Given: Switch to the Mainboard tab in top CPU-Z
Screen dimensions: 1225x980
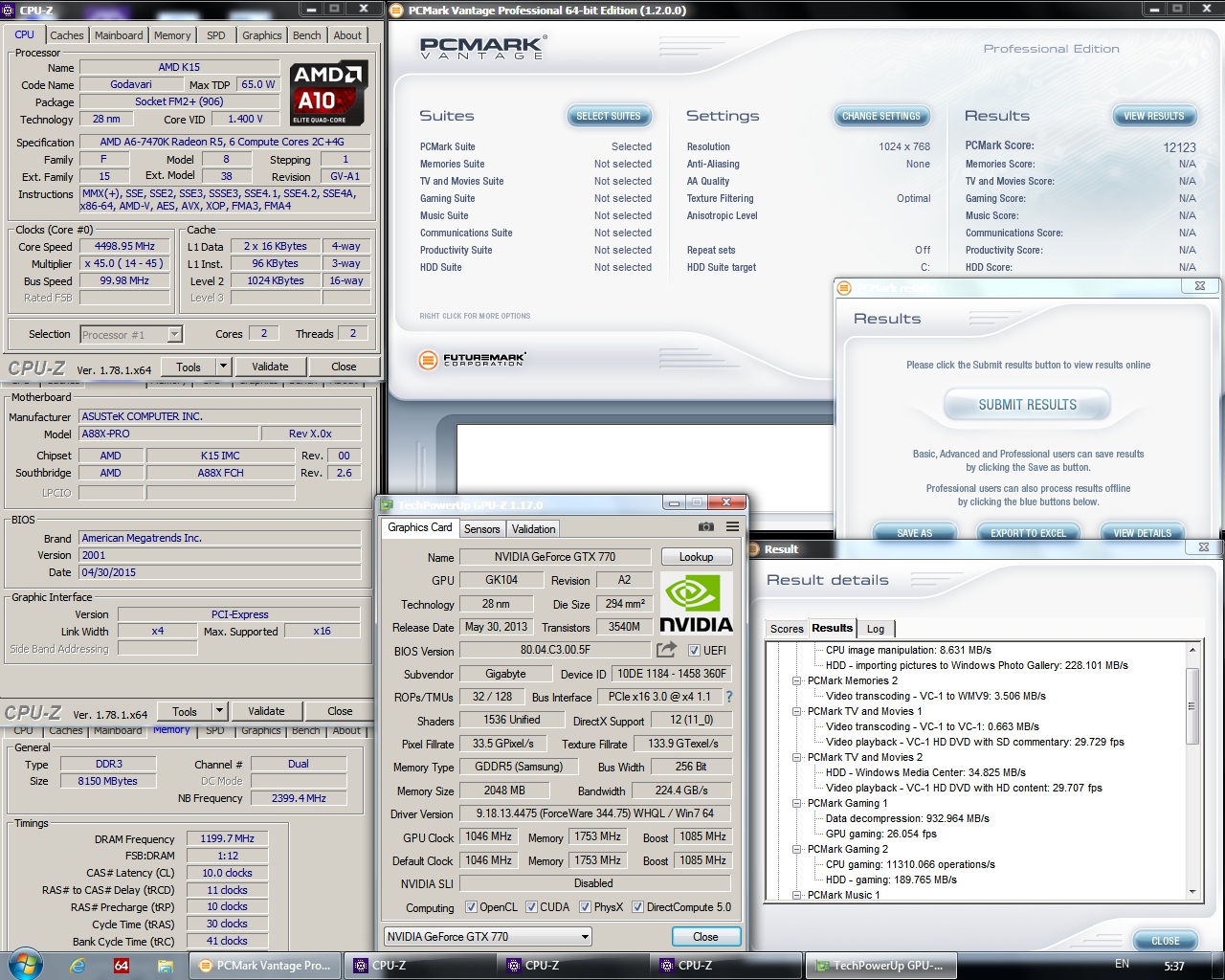Looking at the screenshot, I should point(119,35).
